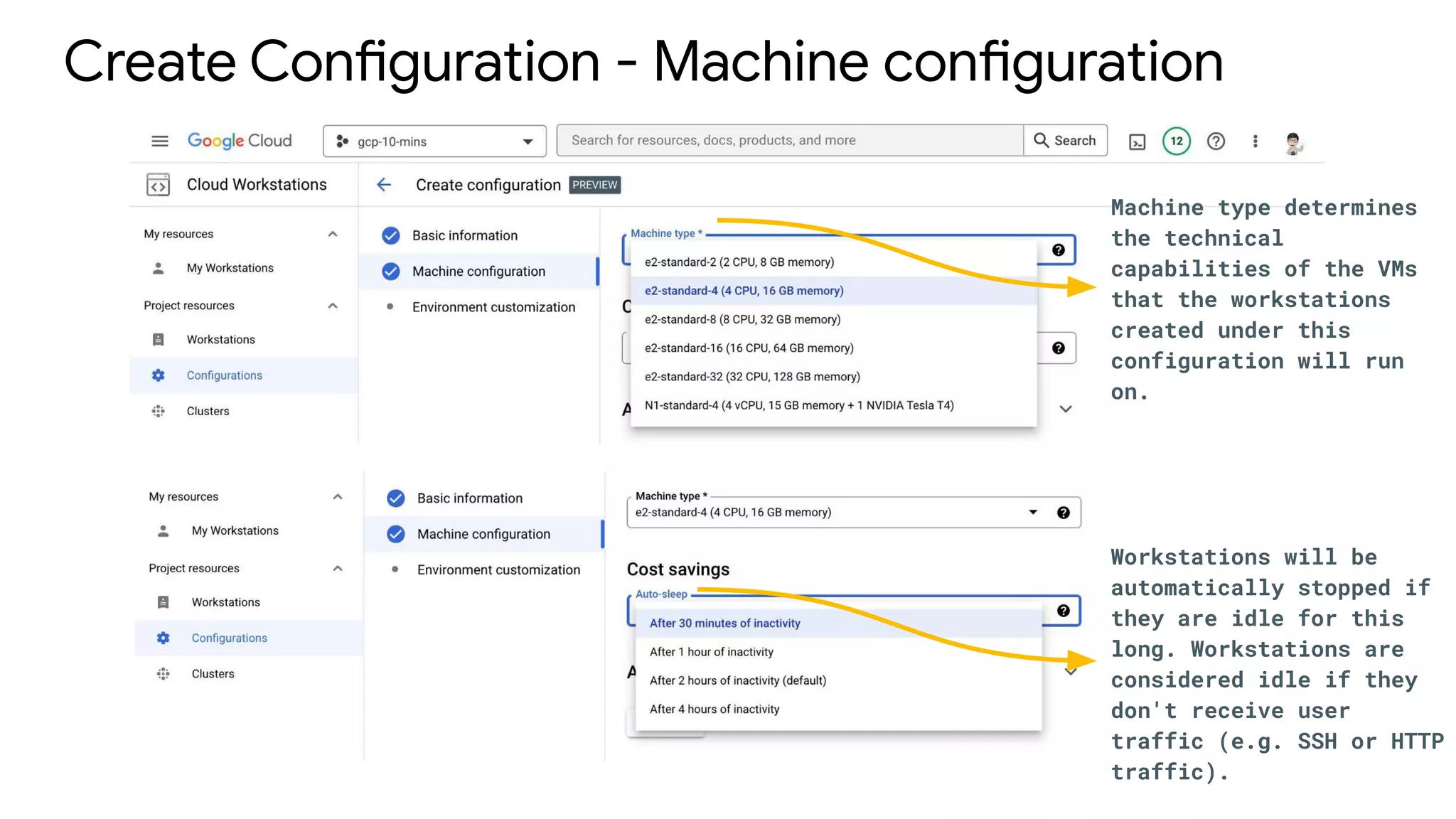The width and height of the screenshot is (1456, 819).
Task: Choose e2-standard-8 machine type
Action: tap(833, 319)
